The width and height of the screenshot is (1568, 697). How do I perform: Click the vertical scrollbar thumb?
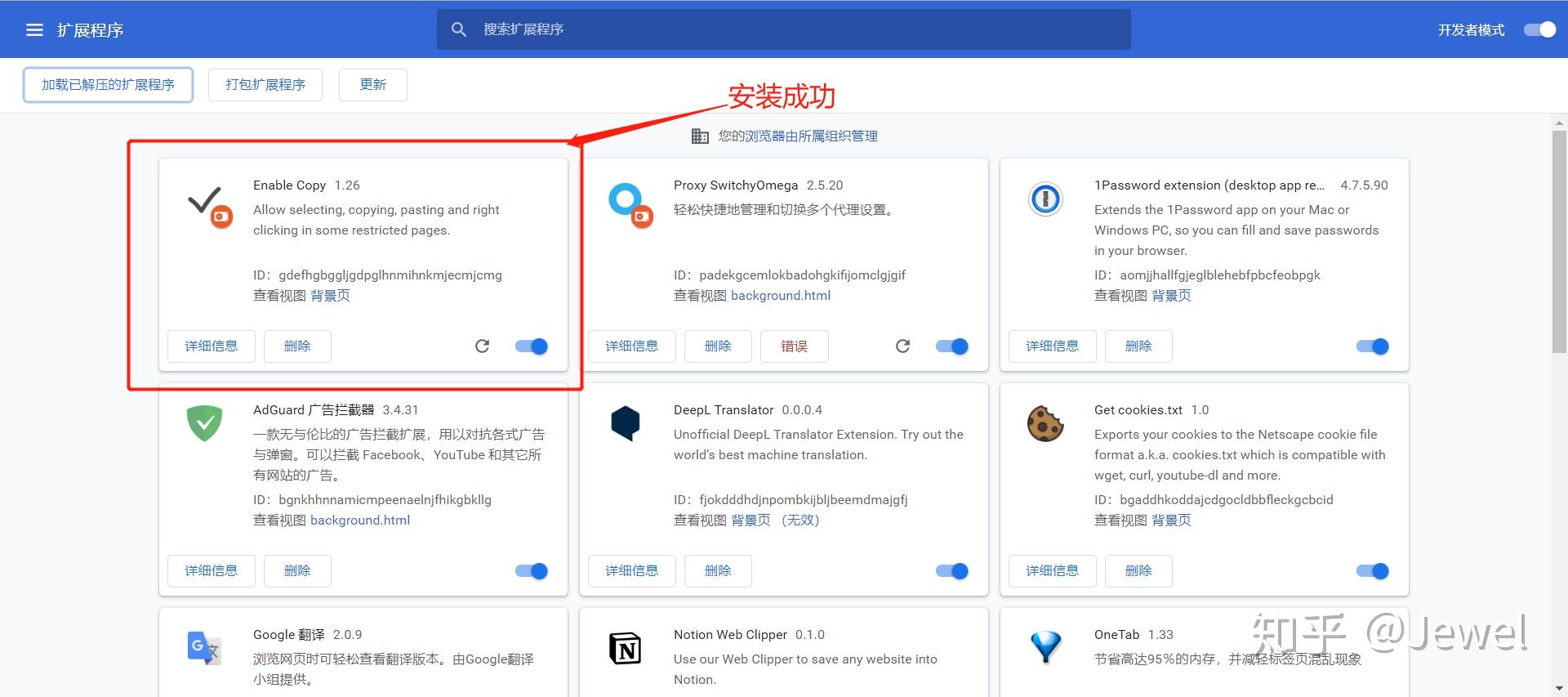point(1560,241)
